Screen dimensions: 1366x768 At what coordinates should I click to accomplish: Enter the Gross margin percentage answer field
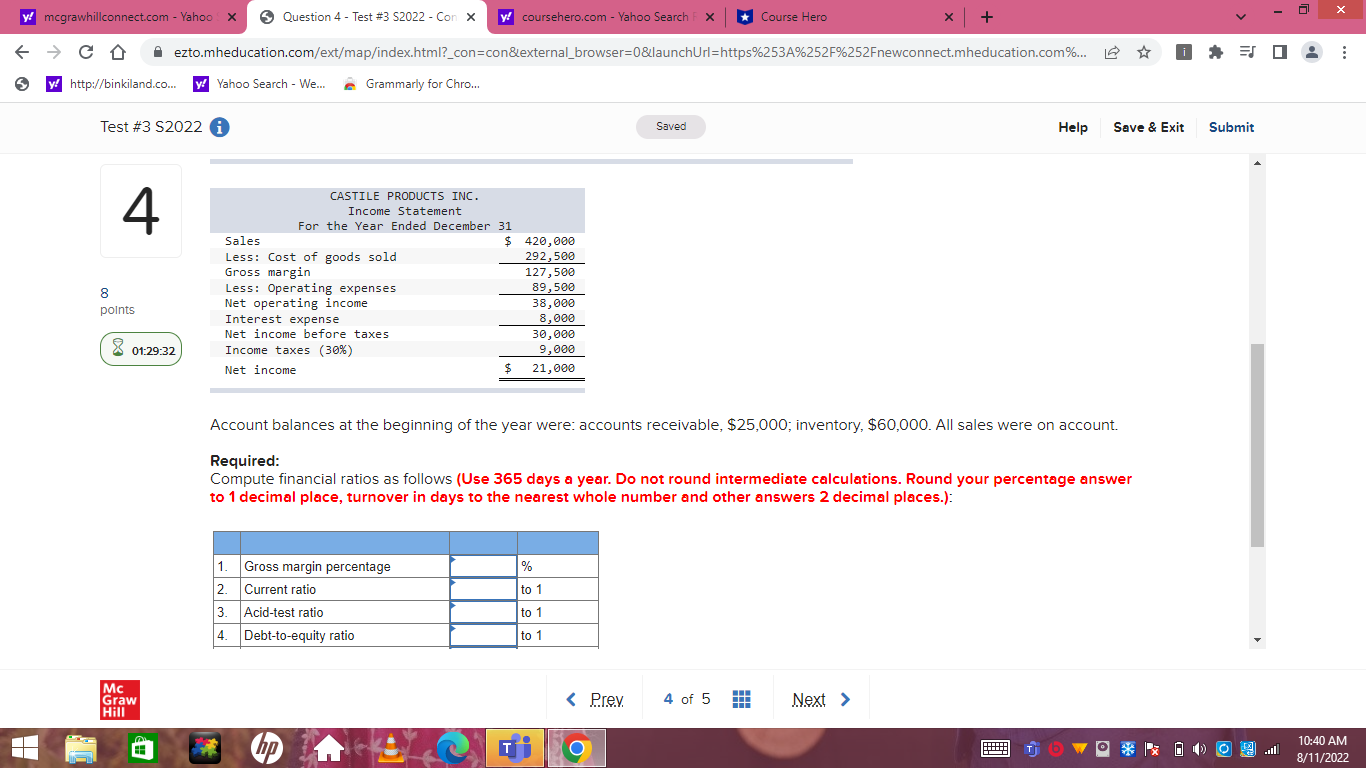click(483, 565)
